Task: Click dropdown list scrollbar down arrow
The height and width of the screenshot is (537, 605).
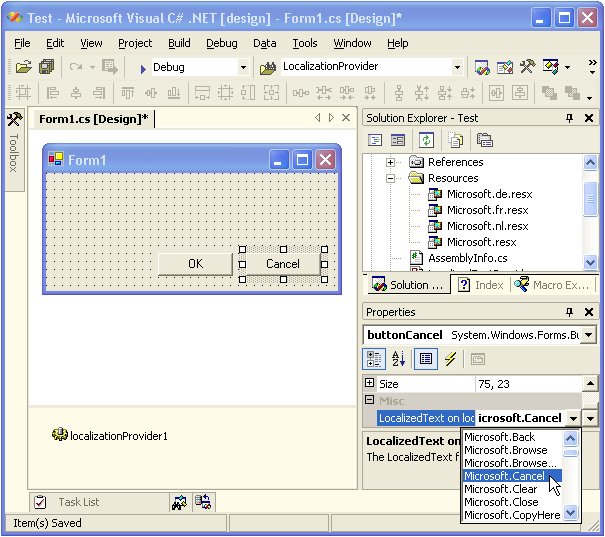Action: click(x=570, y=512)
